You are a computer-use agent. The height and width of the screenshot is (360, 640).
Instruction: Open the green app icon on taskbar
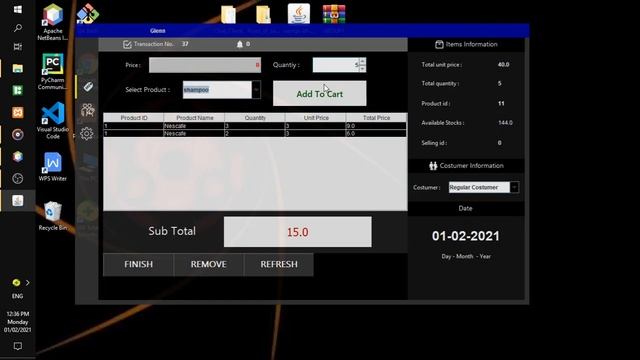[18, 90]
